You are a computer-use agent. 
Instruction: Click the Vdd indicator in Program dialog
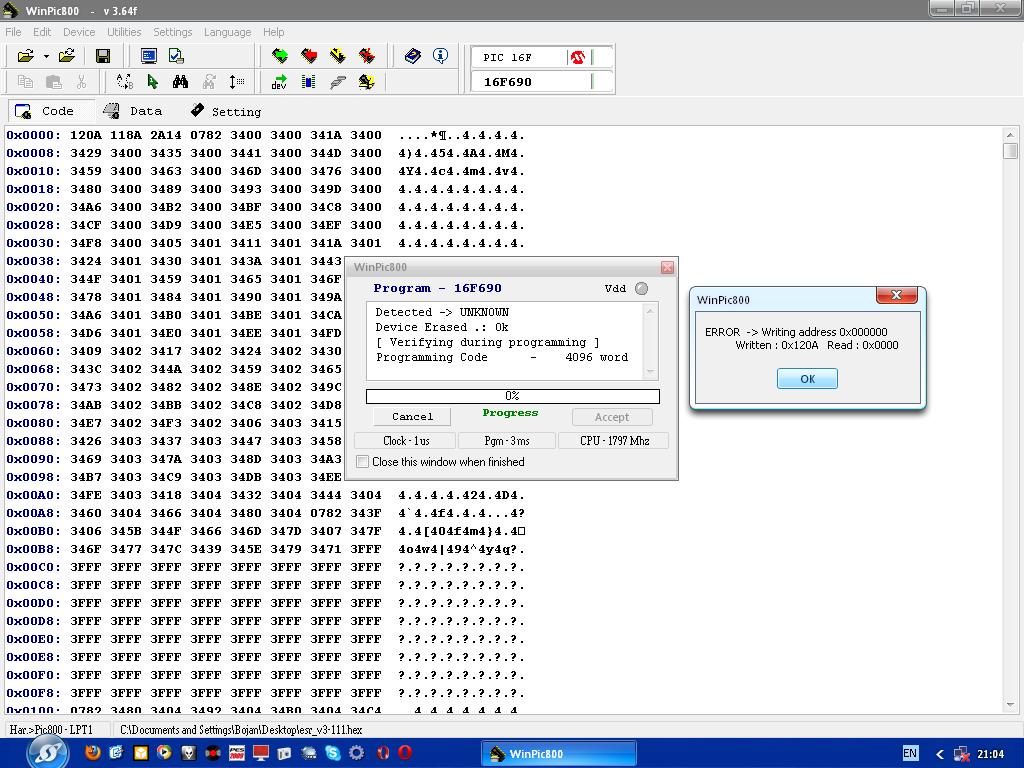pyautogui.click(x=641, y=289)
